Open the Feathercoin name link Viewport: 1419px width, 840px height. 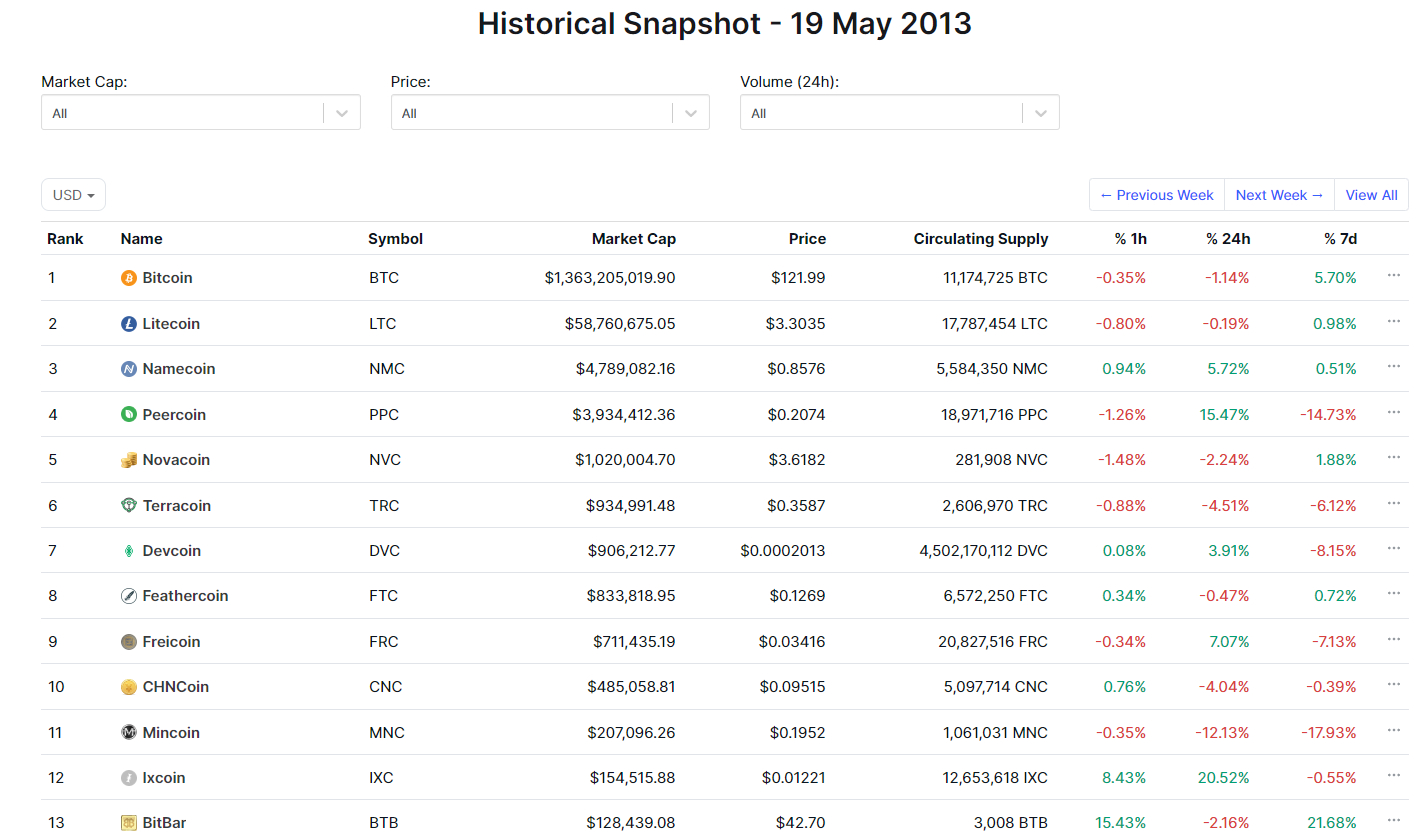click(185, 596)
